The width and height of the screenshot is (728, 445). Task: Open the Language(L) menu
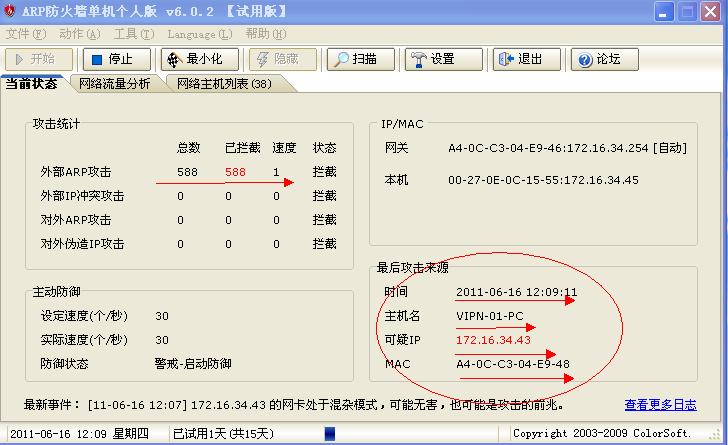point(200,34)
